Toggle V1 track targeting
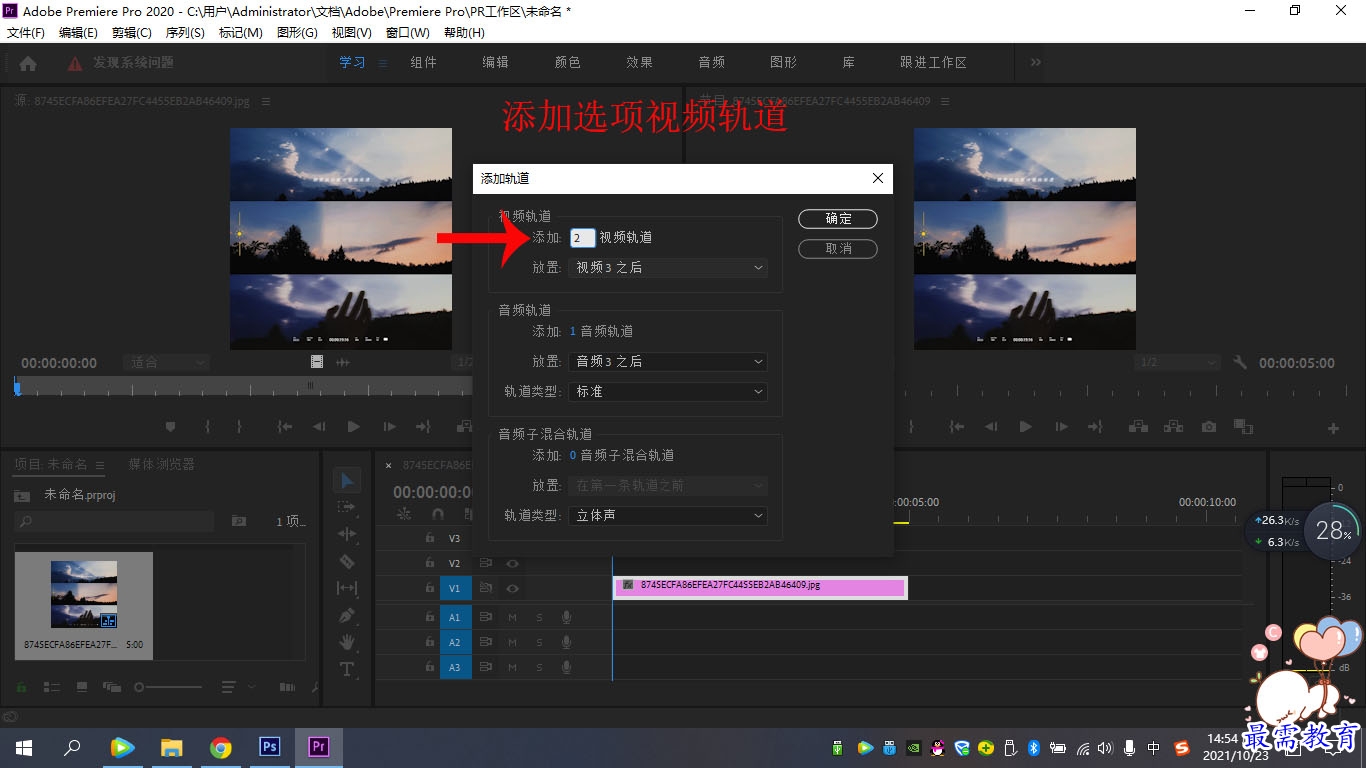The image size is (1366, 768). [x=455, y=588]
